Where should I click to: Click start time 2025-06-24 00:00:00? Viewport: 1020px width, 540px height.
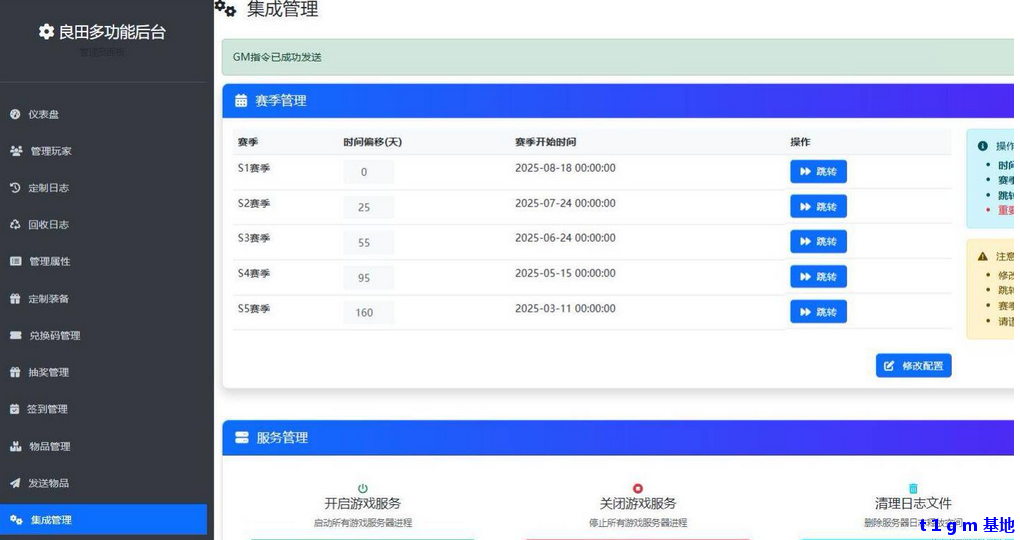[x=565, y=238]
